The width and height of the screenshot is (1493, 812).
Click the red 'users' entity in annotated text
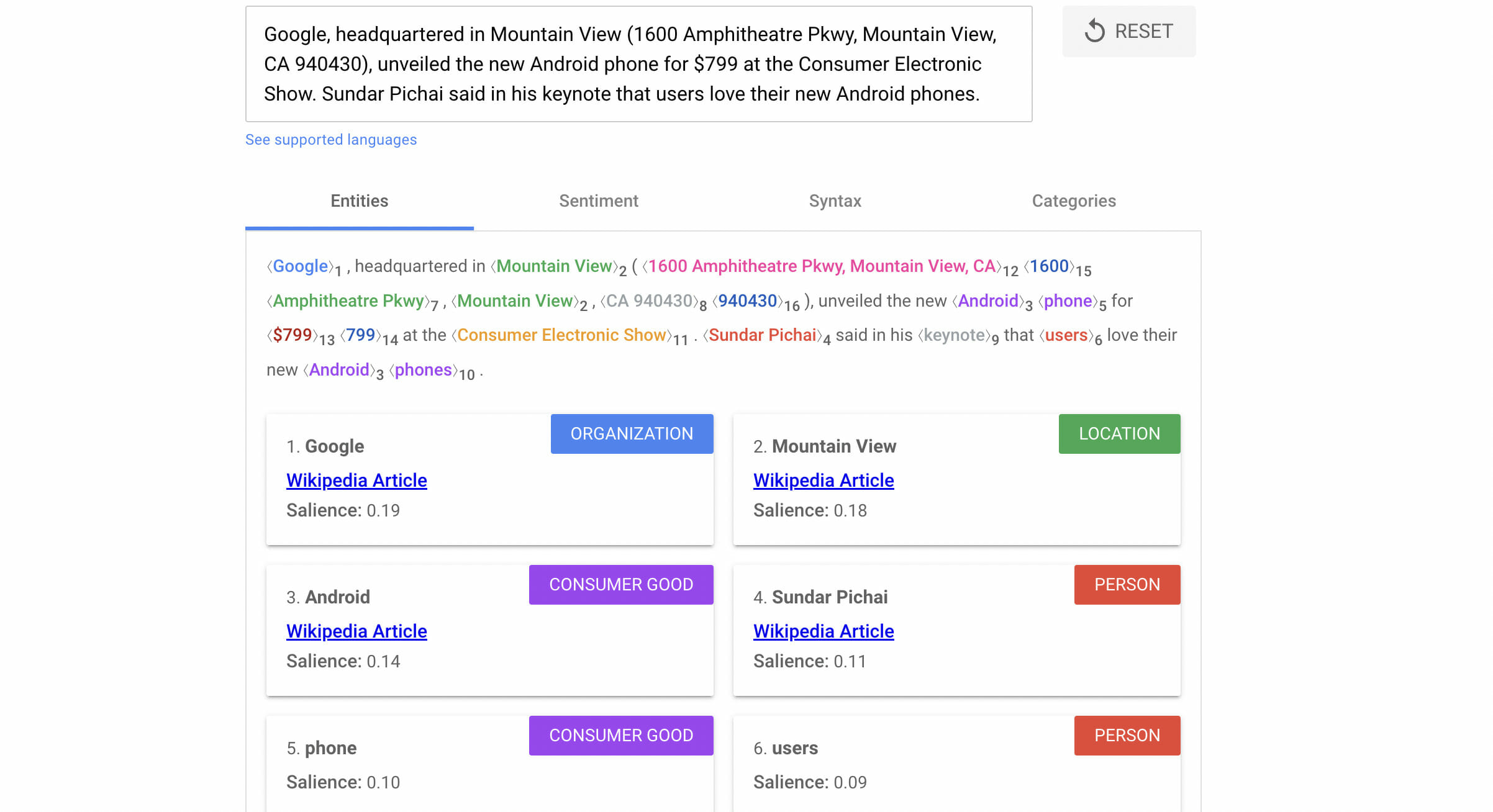[1066, 335]
